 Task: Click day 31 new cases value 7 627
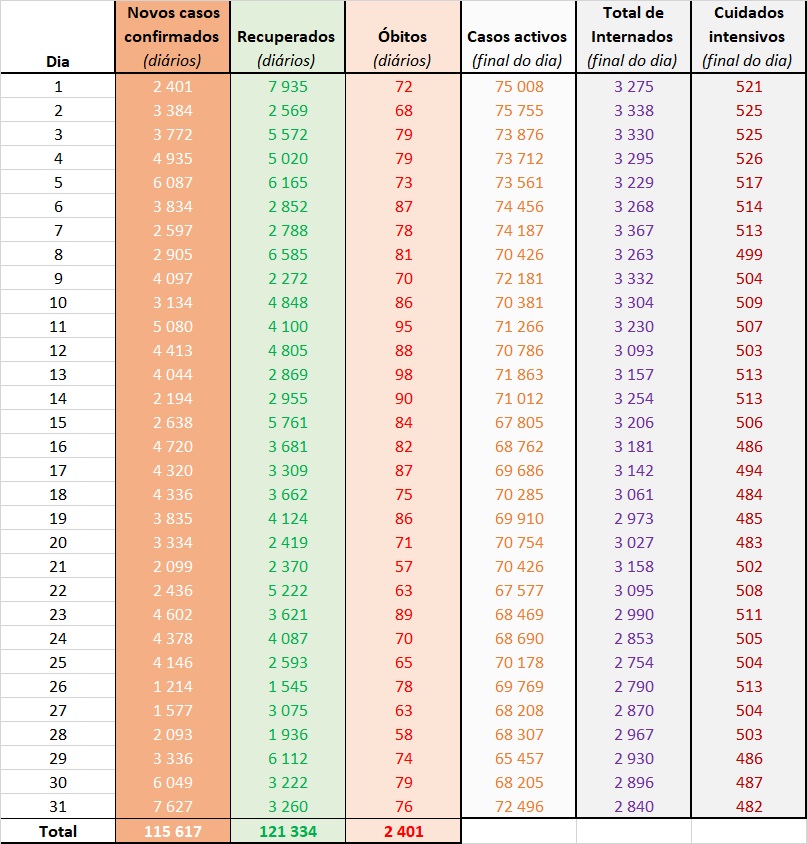(x=172, y=807)
